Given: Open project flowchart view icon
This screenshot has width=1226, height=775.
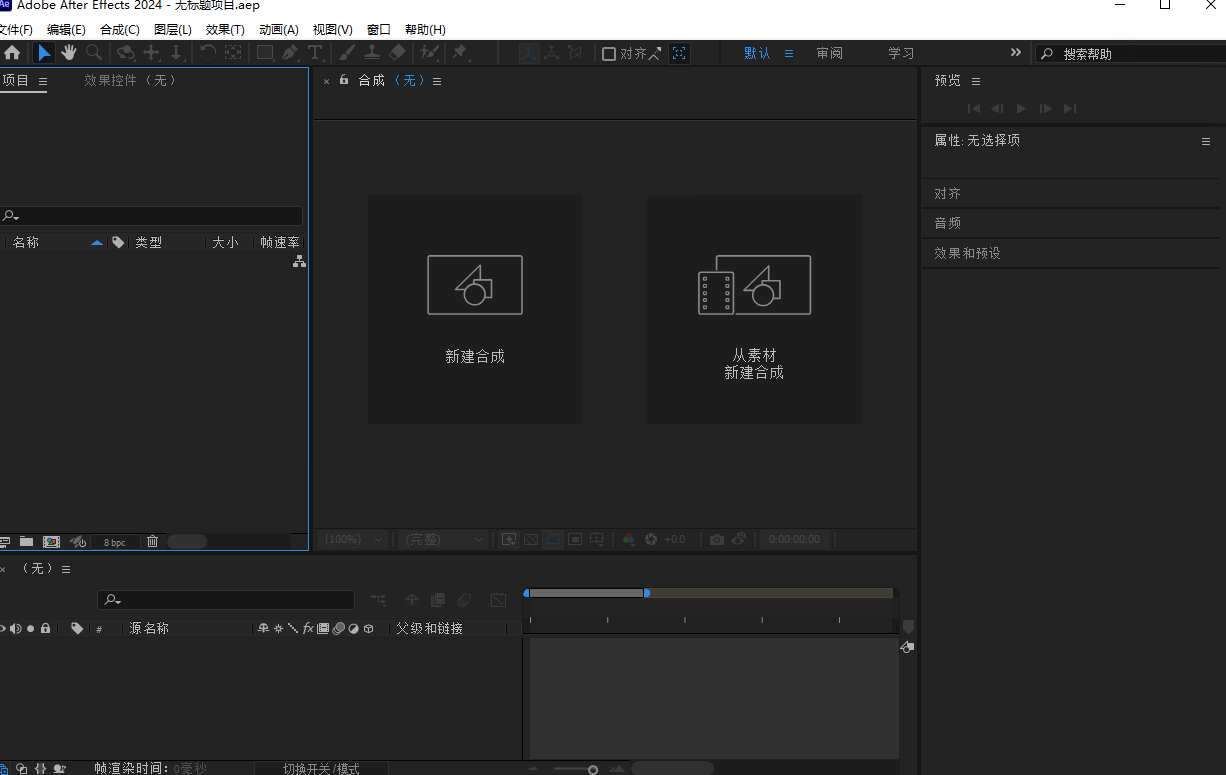Looking at the screenshot, I should 298,261.
